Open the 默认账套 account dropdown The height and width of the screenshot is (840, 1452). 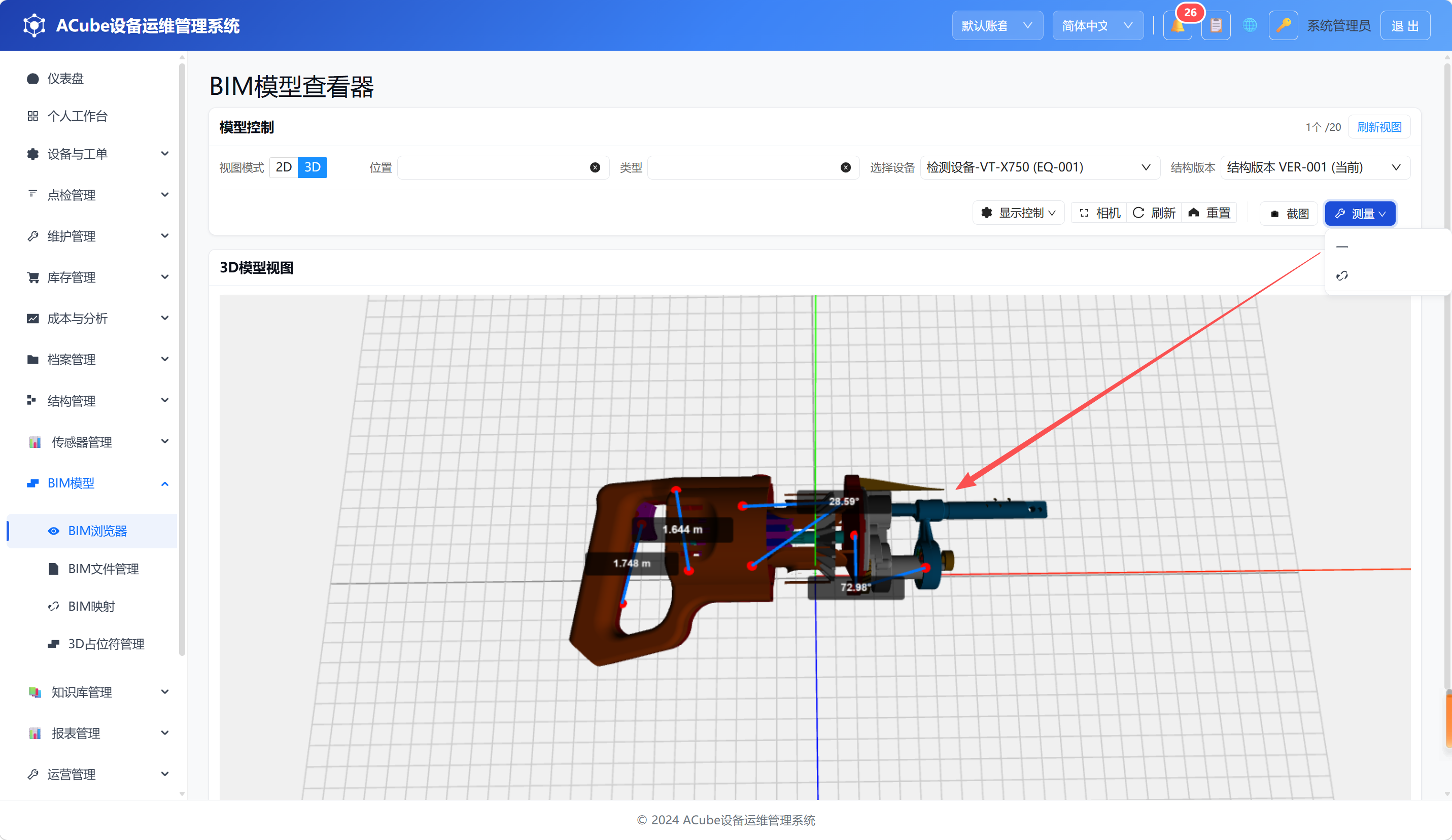[997, 26]
